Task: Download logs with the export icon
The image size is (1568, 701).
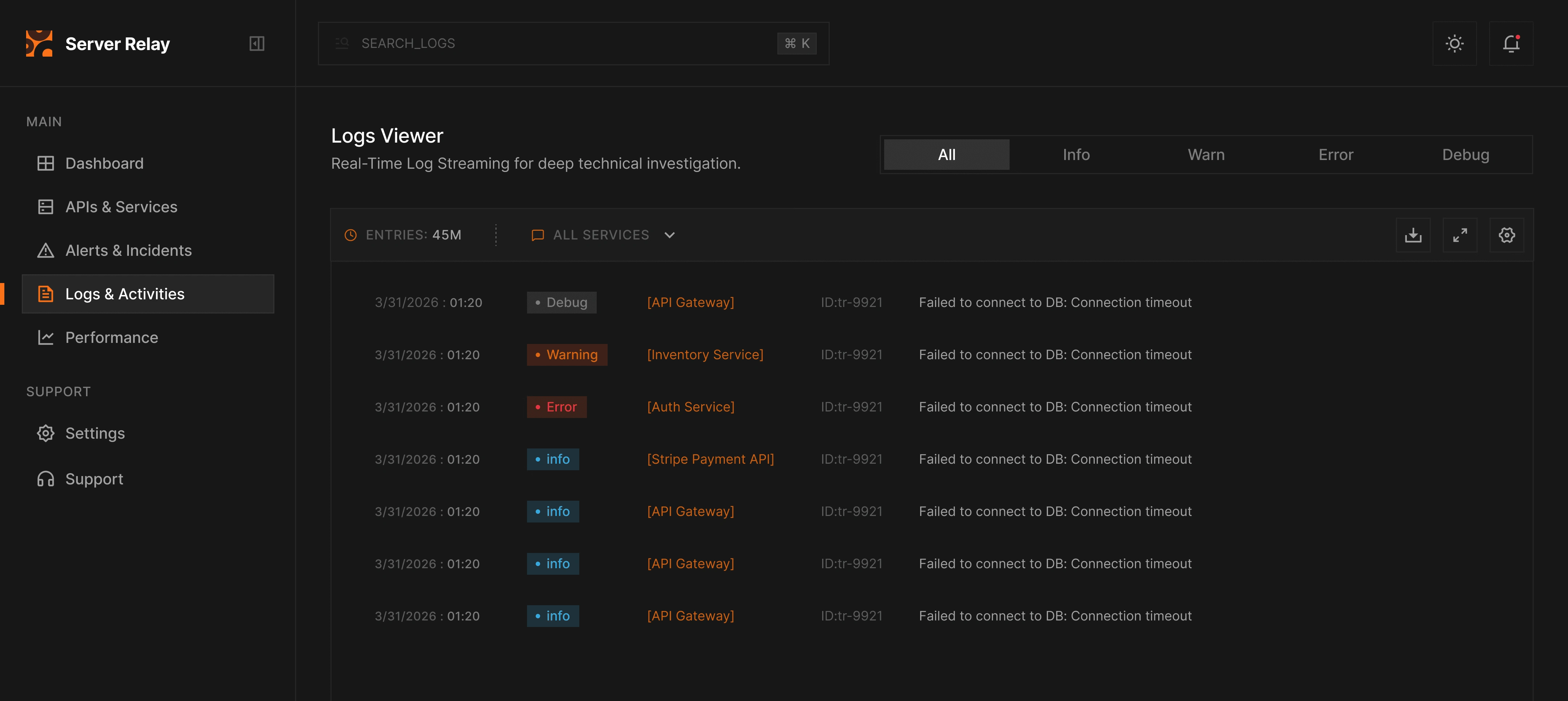Action: (x=1413, y=235)
